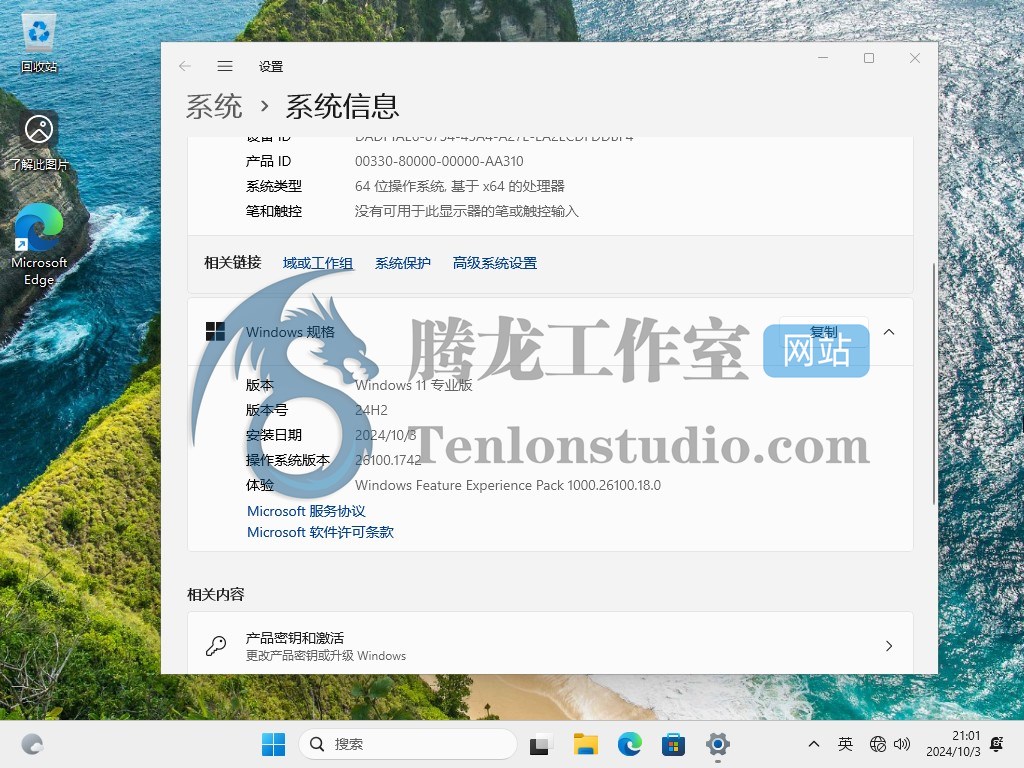The height and width of the screenshot is (768, 1024).
Task: Click the 系统 breadcrumb link
Action: click(214, 106)
